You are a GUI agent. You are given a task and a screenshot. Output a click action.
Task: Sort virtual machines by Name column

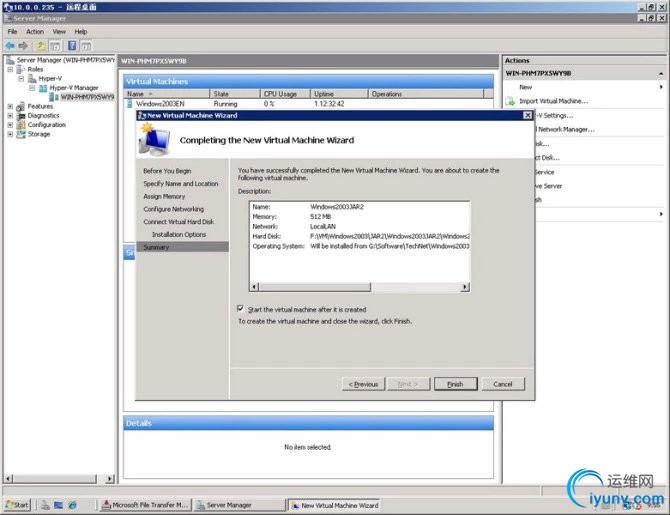[167, 94]
